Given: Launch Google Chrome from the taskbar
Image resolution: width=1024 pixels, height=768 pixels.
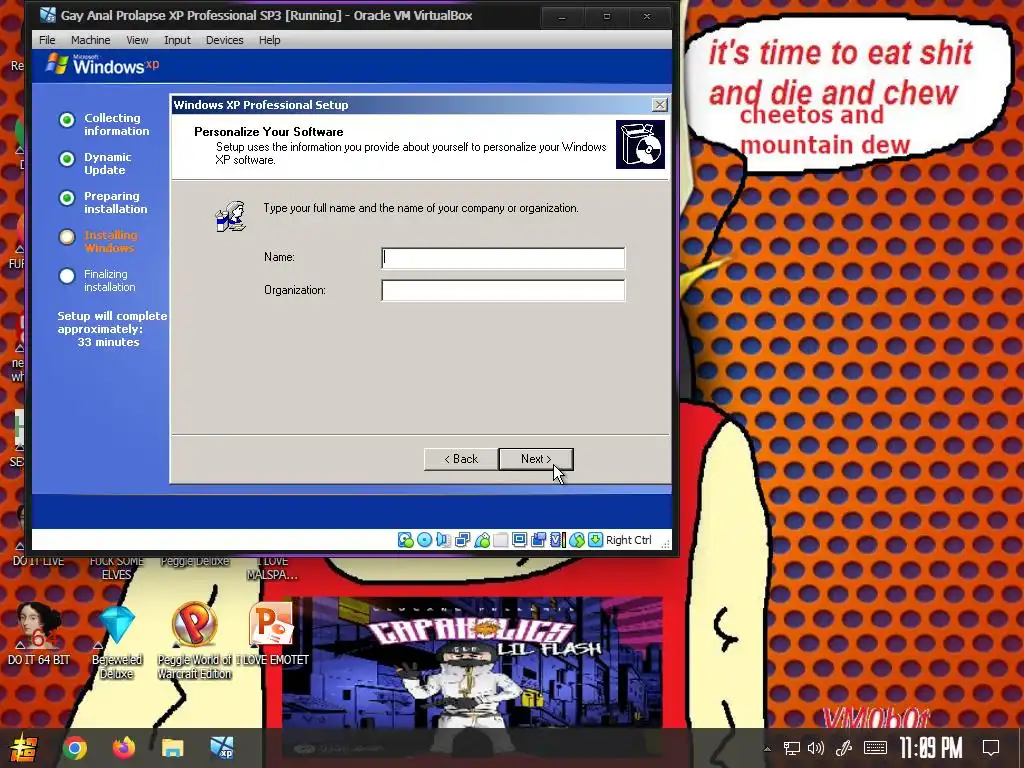Looking at the screenshot, I should (x=74, y=748).
